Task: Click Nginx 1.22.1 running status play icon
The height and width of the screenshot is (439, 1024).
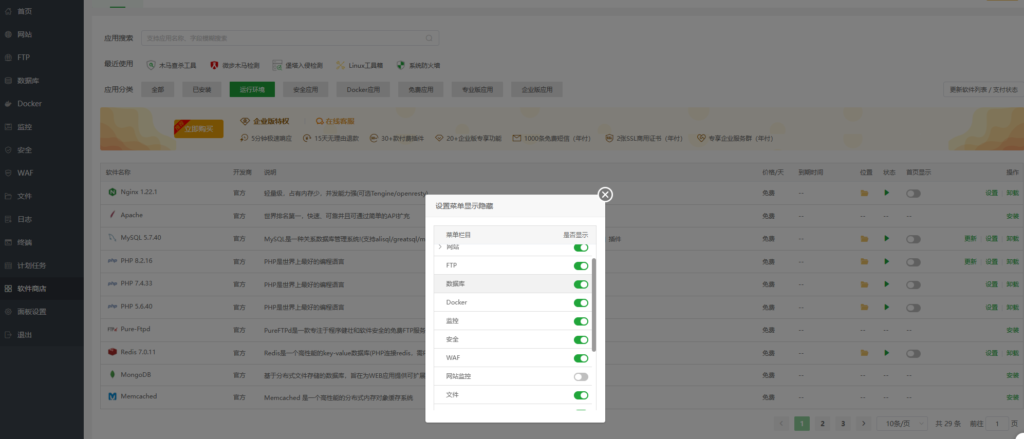Action: [887, 193]
